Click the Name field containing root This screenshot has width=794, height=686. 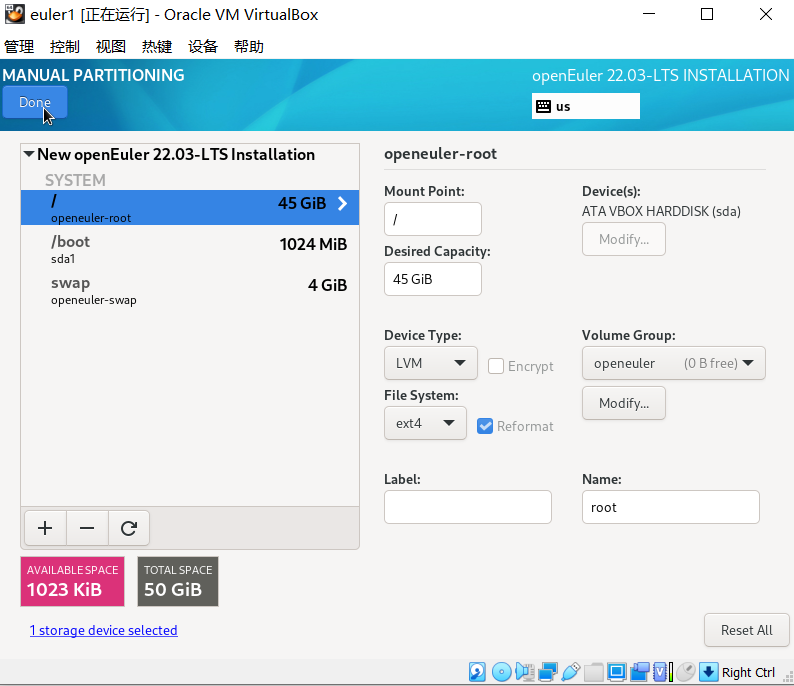670,507
